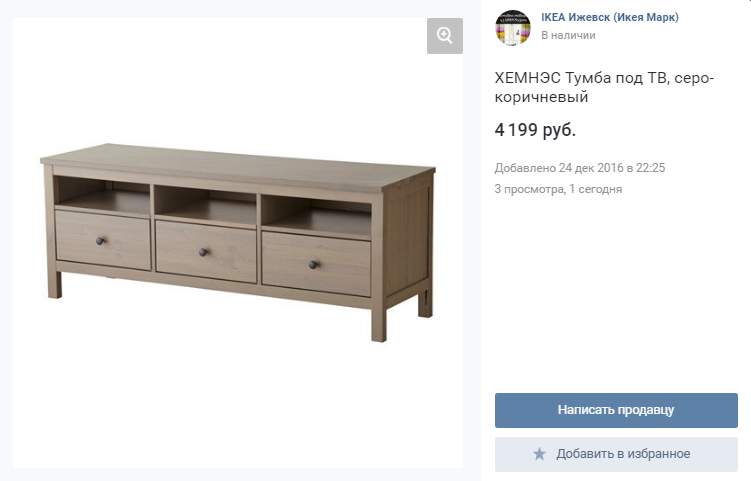Click the magnifier zoom icon on photo
The height and width of the screenshot is (481, 751).
pyautogui.click(x=444, y=35)
